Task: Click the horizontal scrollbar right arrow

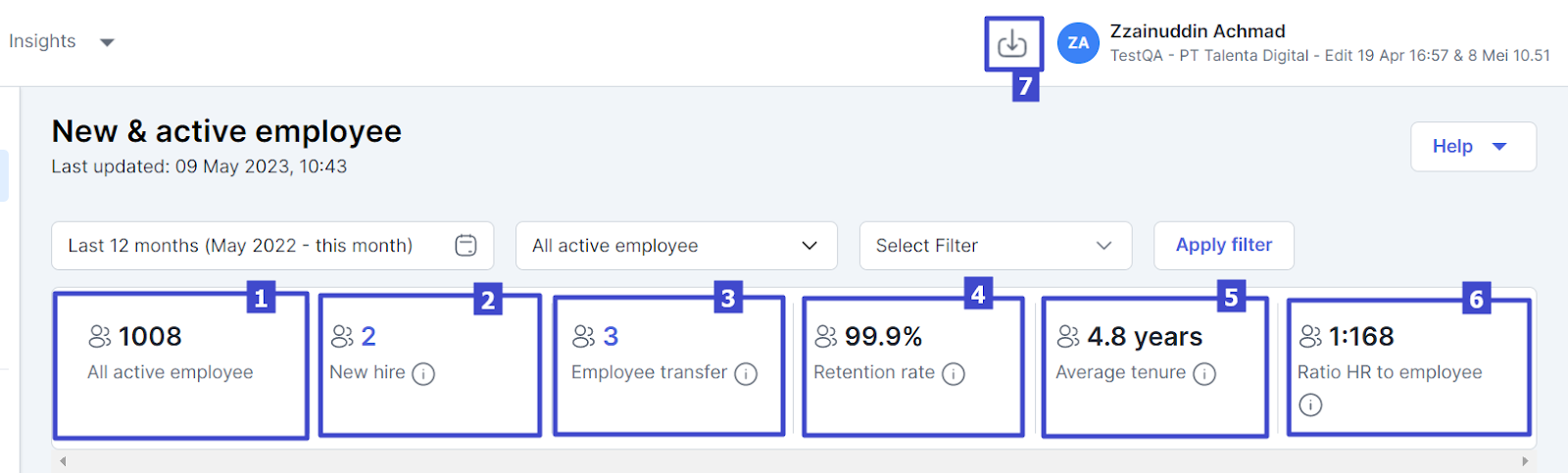Action: [x=1525, y=461]
